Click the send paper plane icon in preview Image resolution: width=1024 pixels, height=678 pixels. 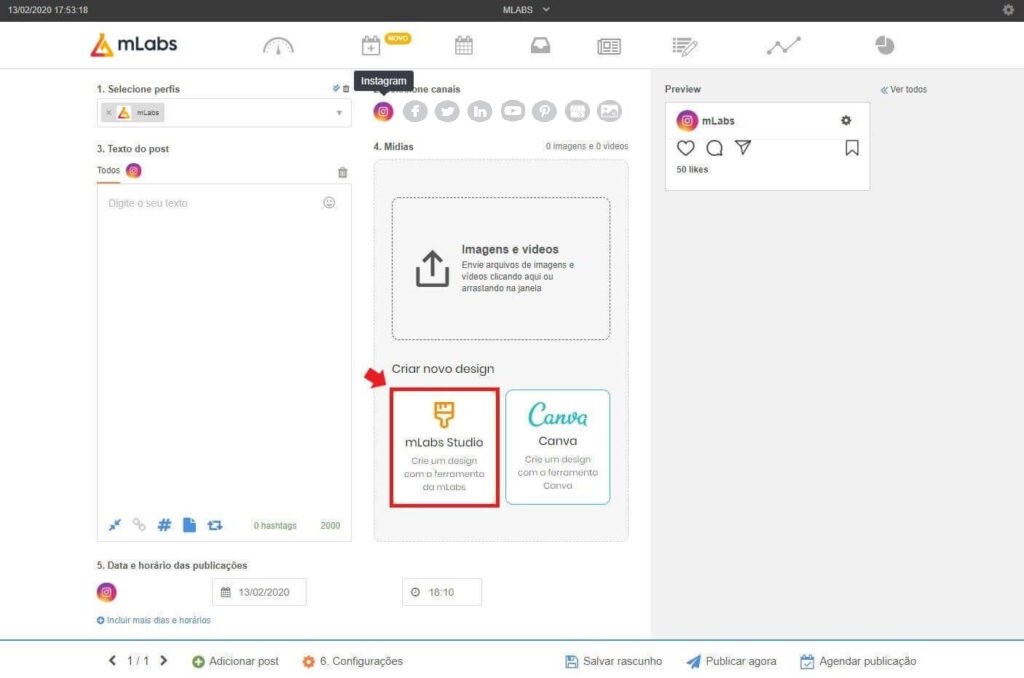[x=743, y=148]
